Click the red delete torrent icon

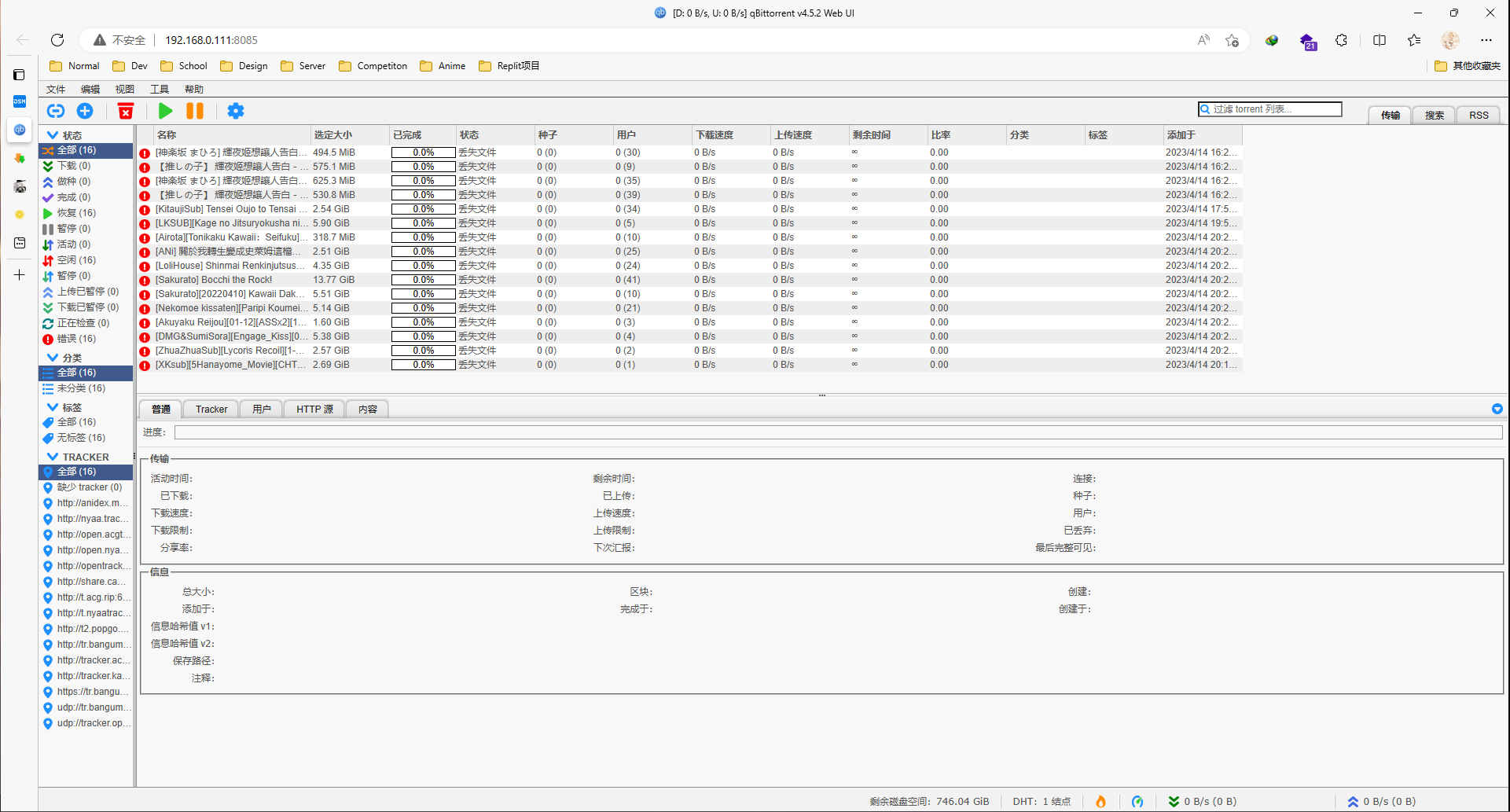(x=126, y=112)
